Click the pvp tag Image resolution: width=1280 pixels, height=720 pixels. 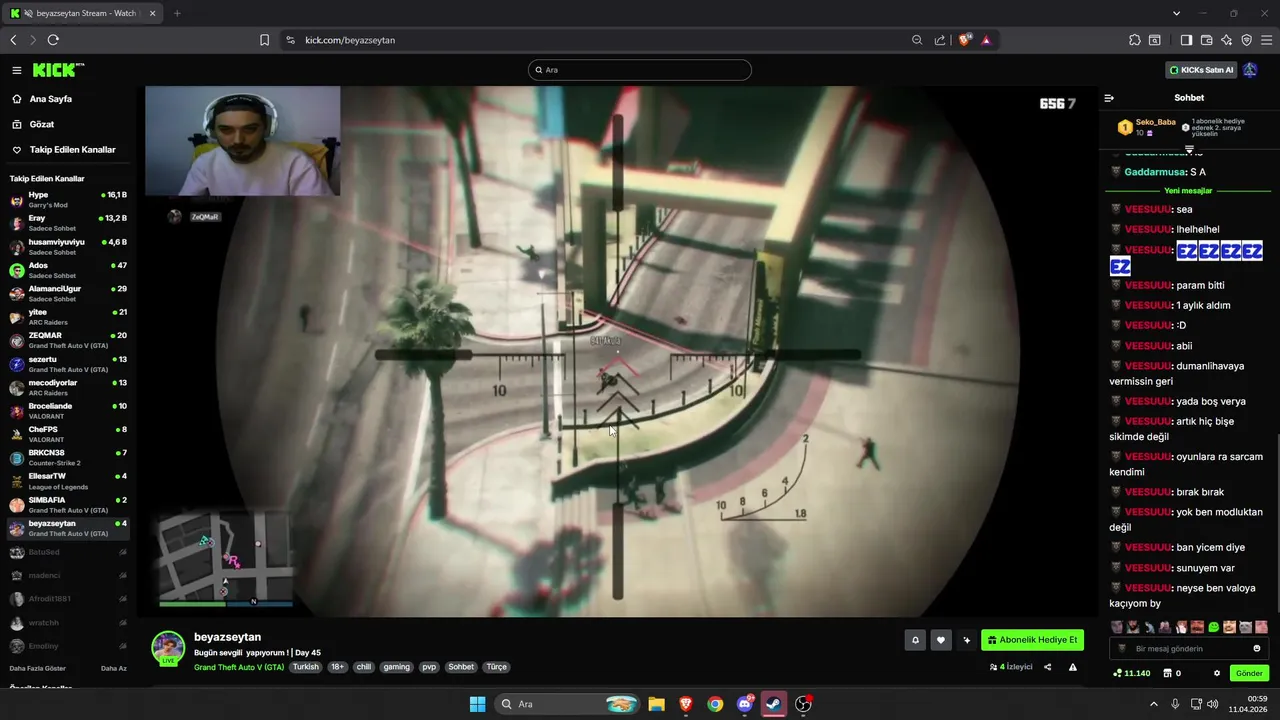pos(429,667)
